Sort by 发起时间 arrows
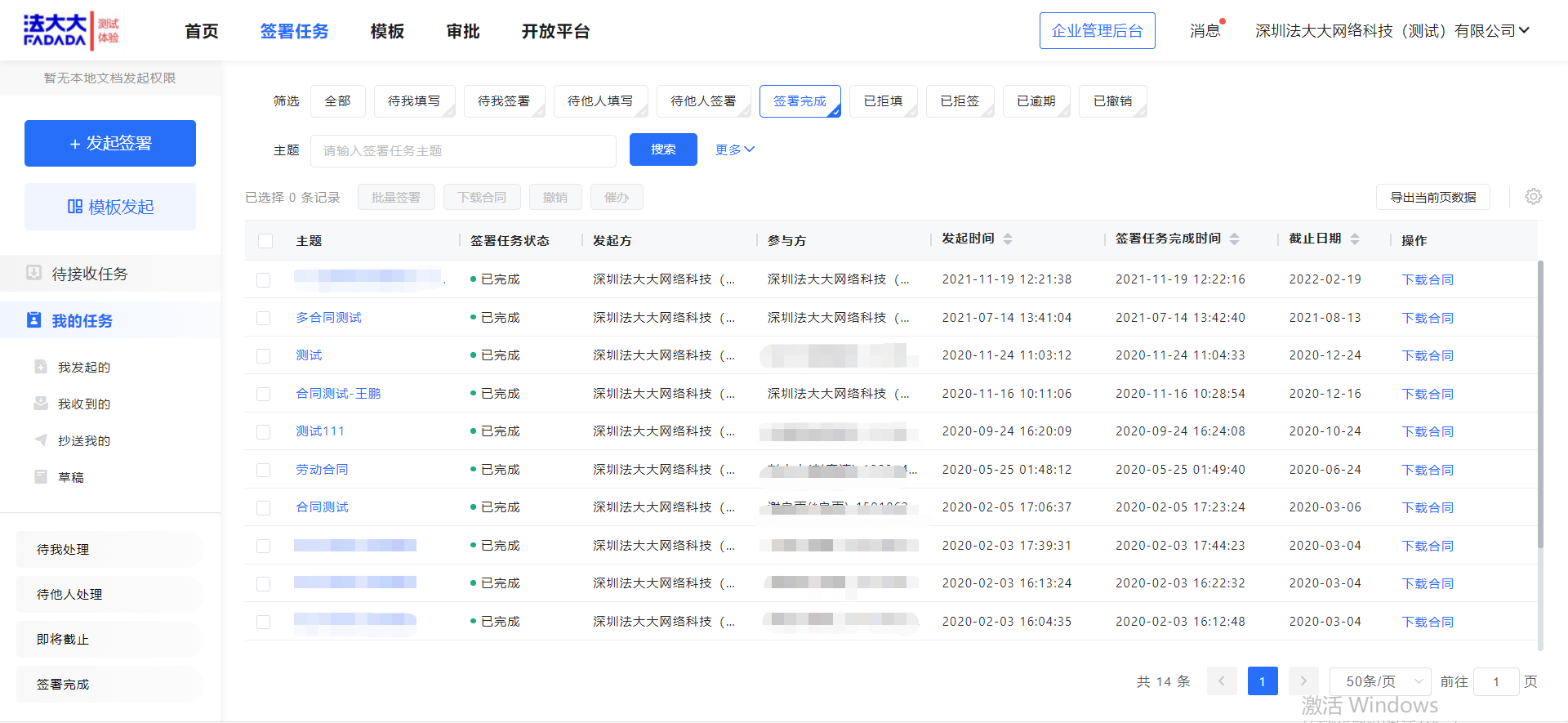Image resolution: width=1568 pixels, height=723 pixels. pos(1008,239)
